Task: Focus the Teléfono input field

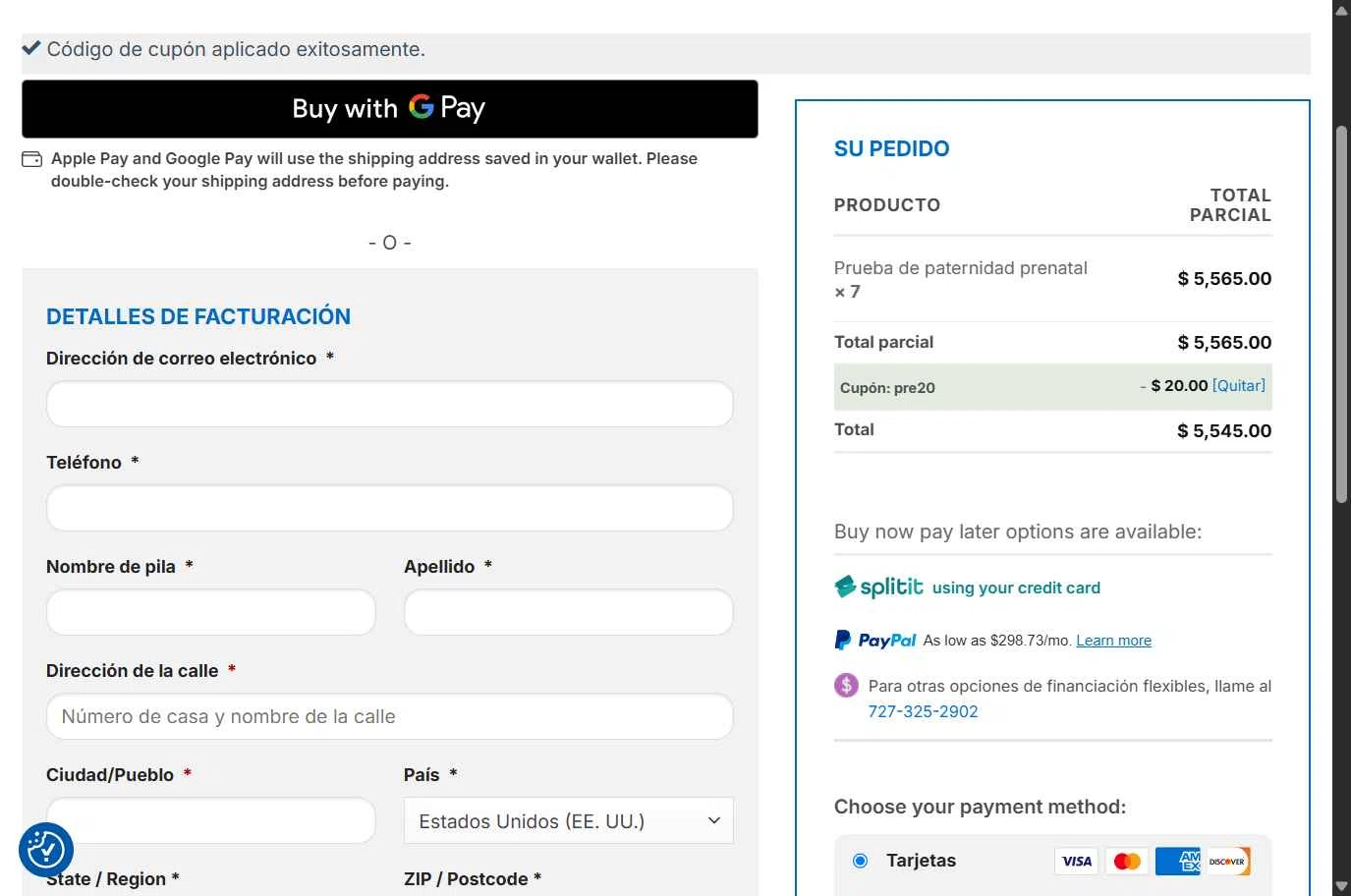Action: 390,508
